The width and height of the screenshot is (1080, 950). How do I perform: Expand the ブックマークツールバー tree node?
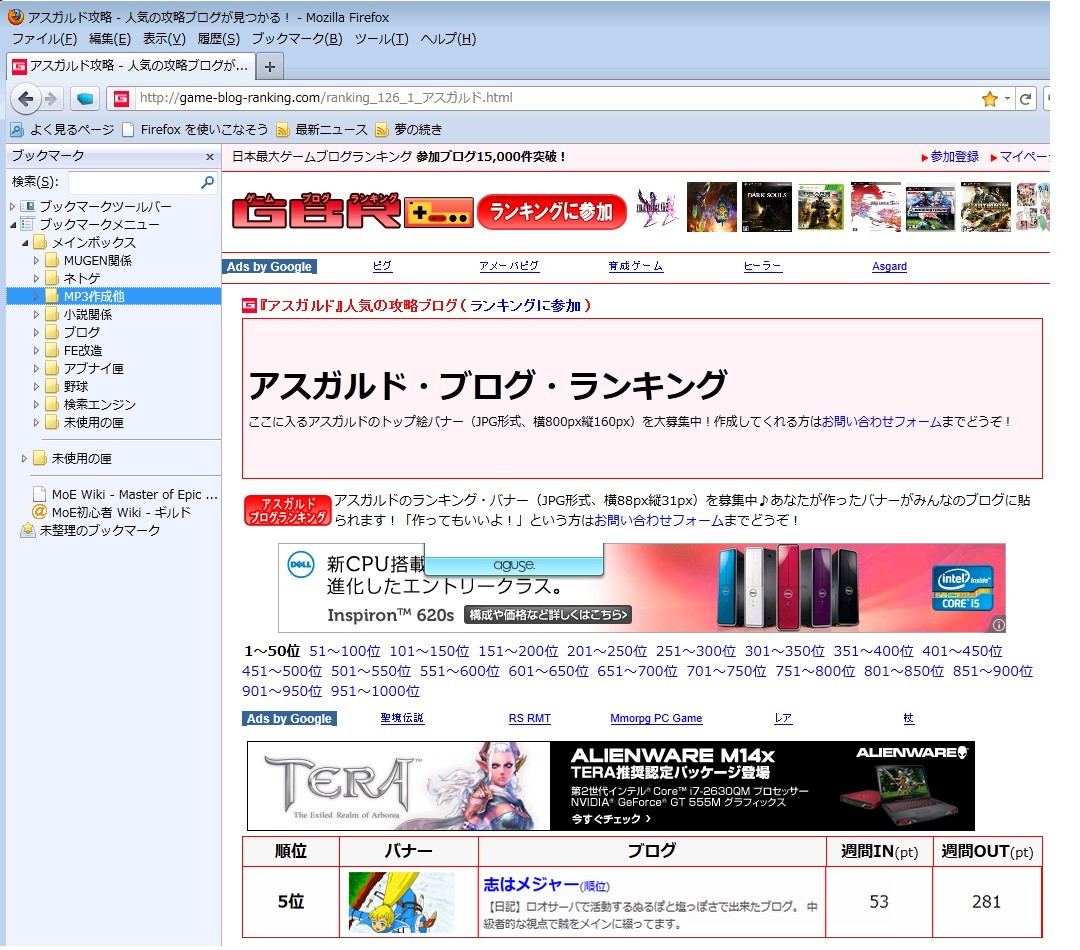[x=12, y=207]
